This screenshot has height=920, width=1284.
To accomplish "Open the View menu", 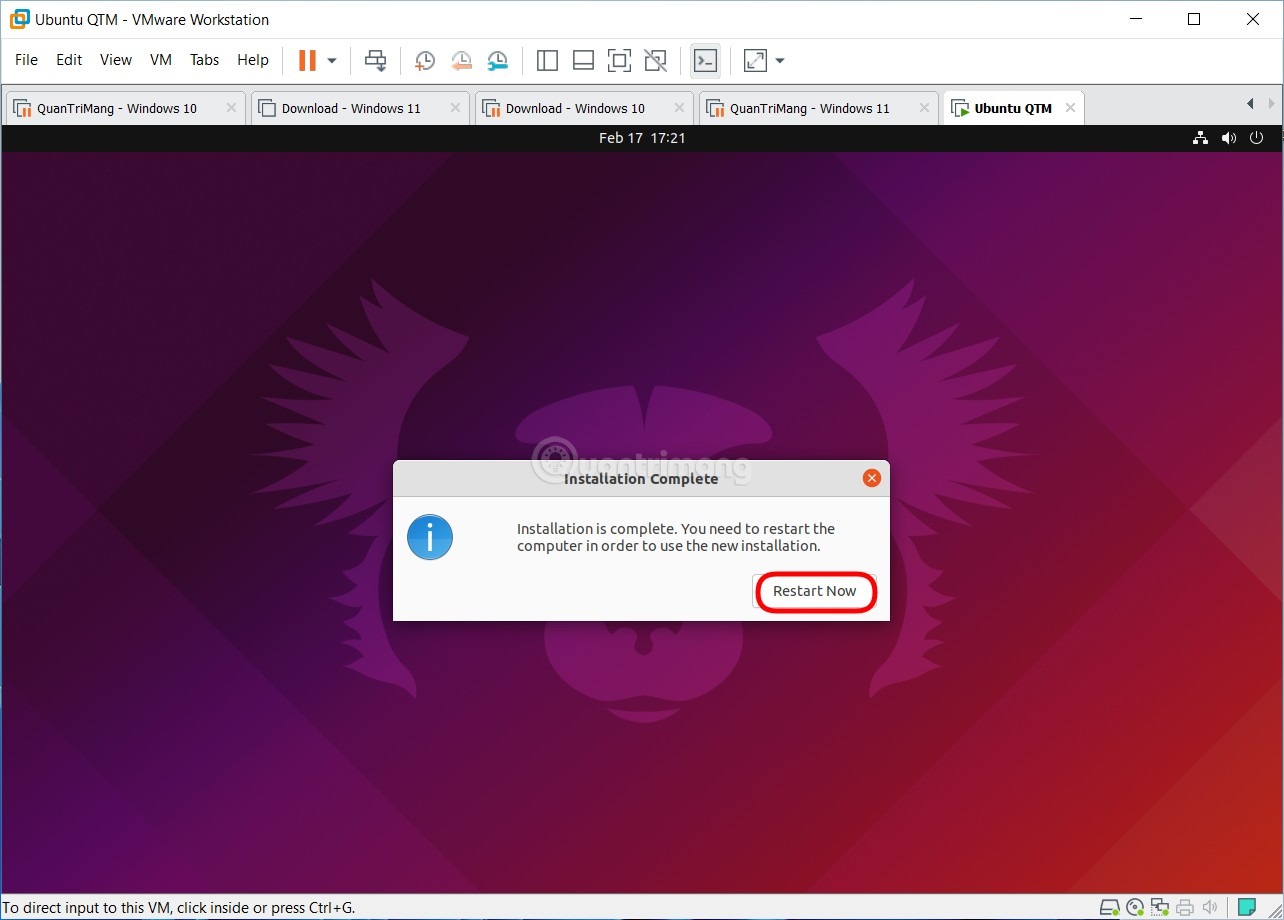I will pos(116,60).
